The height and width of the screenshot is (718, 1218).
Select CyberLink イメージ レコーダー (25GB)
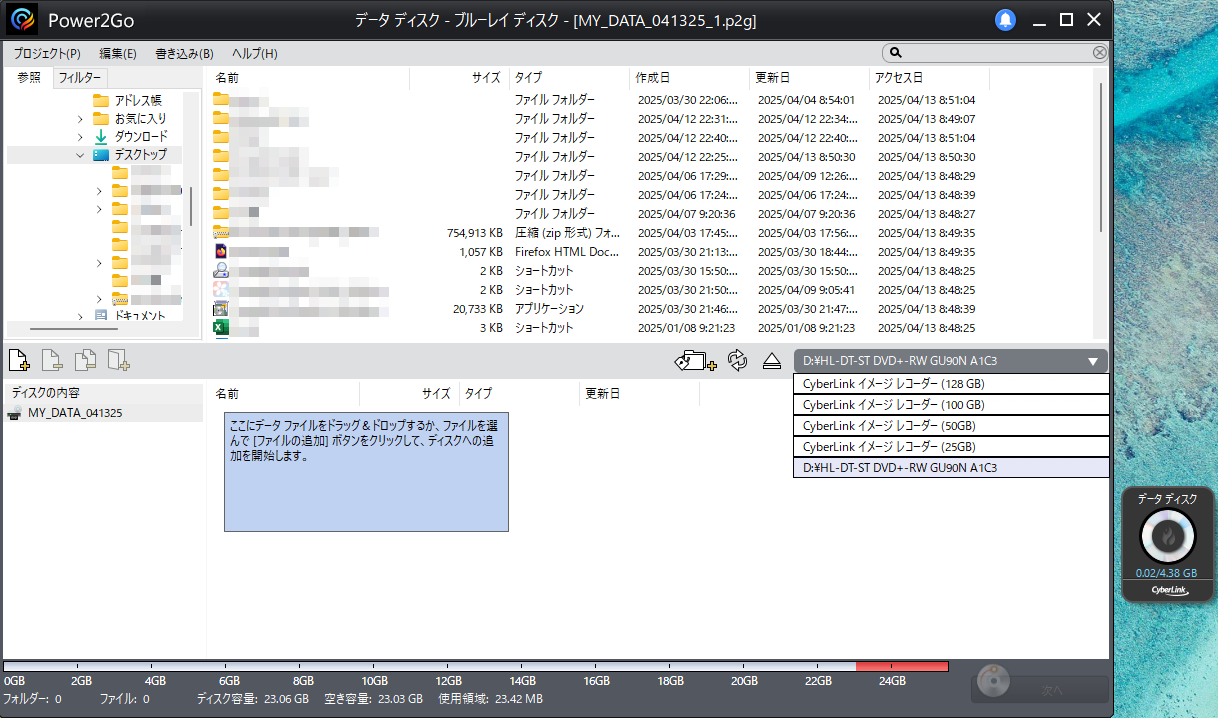pos(951,447)
